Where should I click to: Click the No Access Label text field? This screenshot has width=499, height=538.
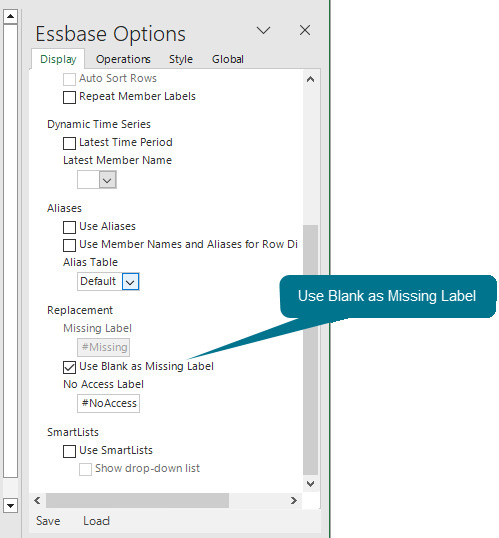pos(108,403)
